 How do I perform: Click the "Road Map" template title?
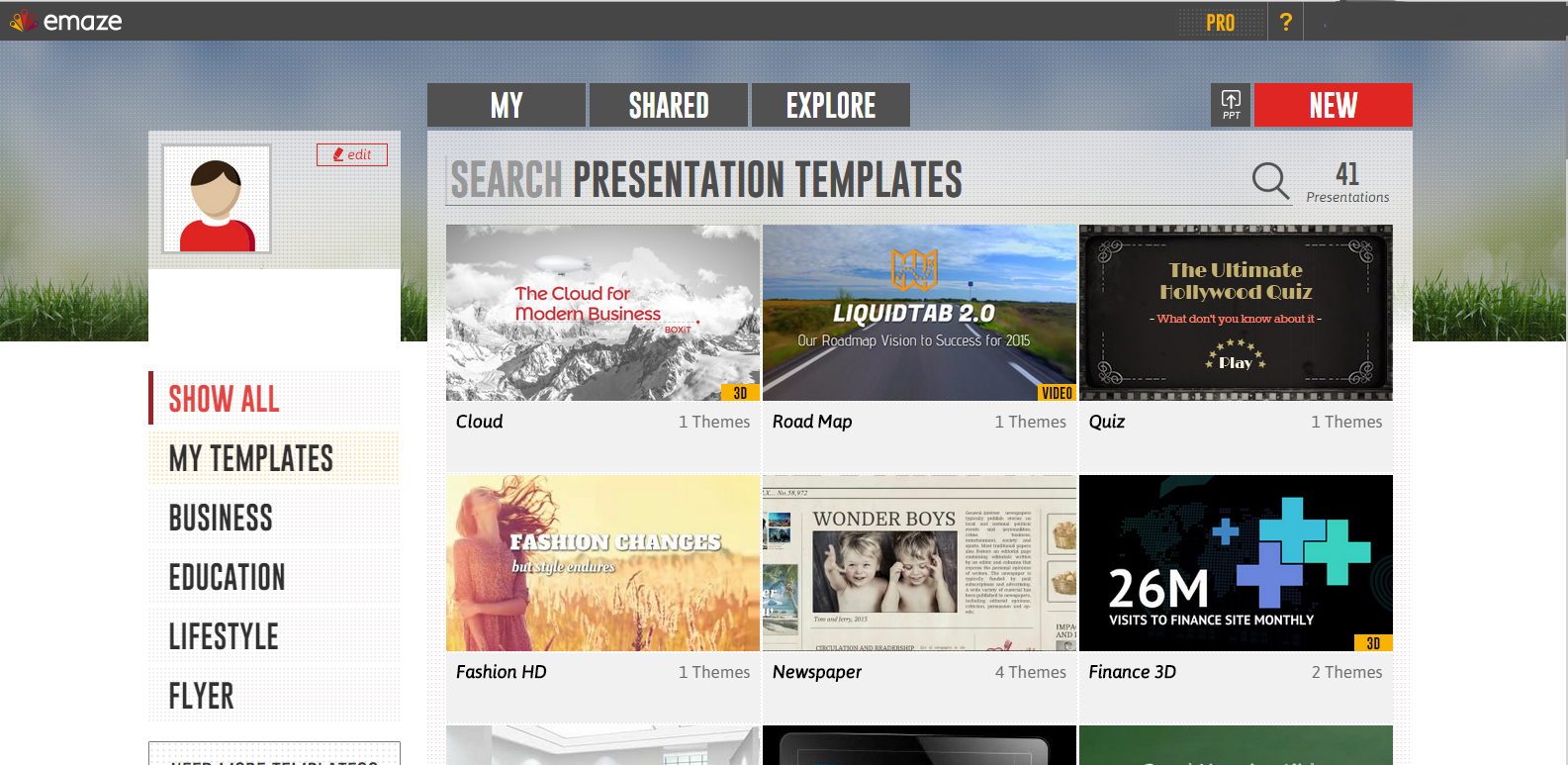coord(812,422)
